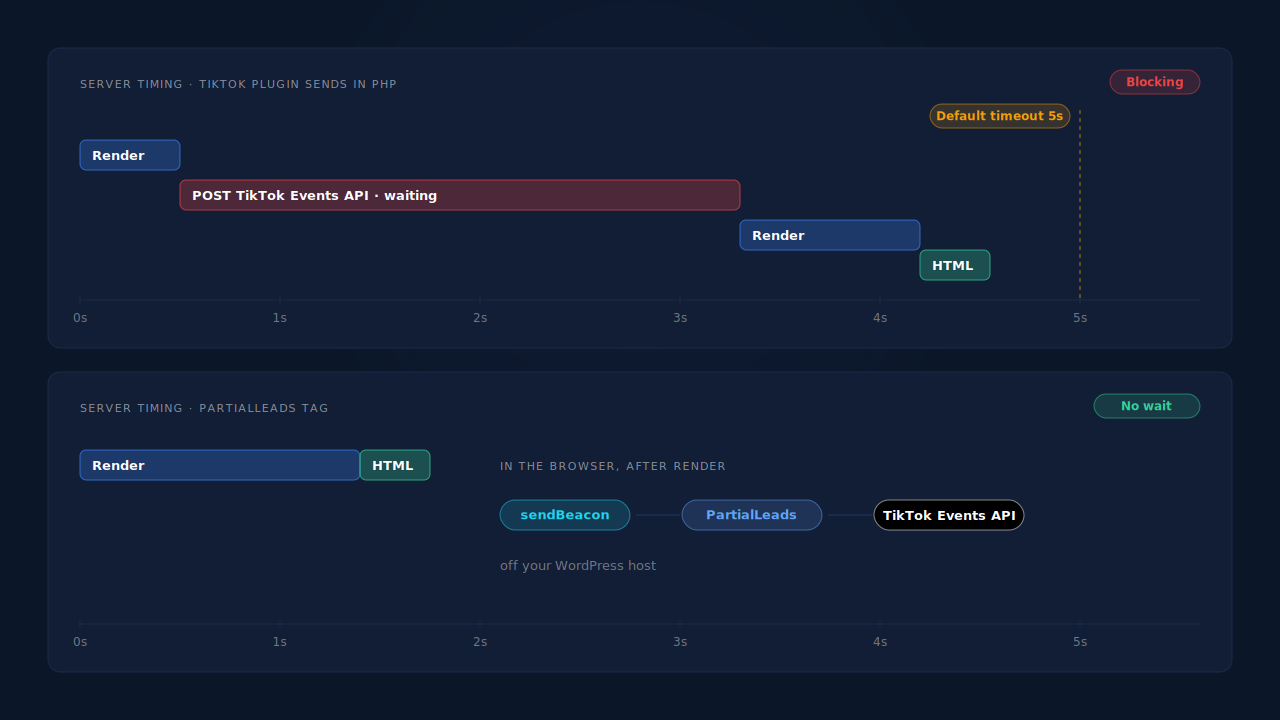Select the 1s axis label in the PartialLeads tag timeline

click(280, 642)
